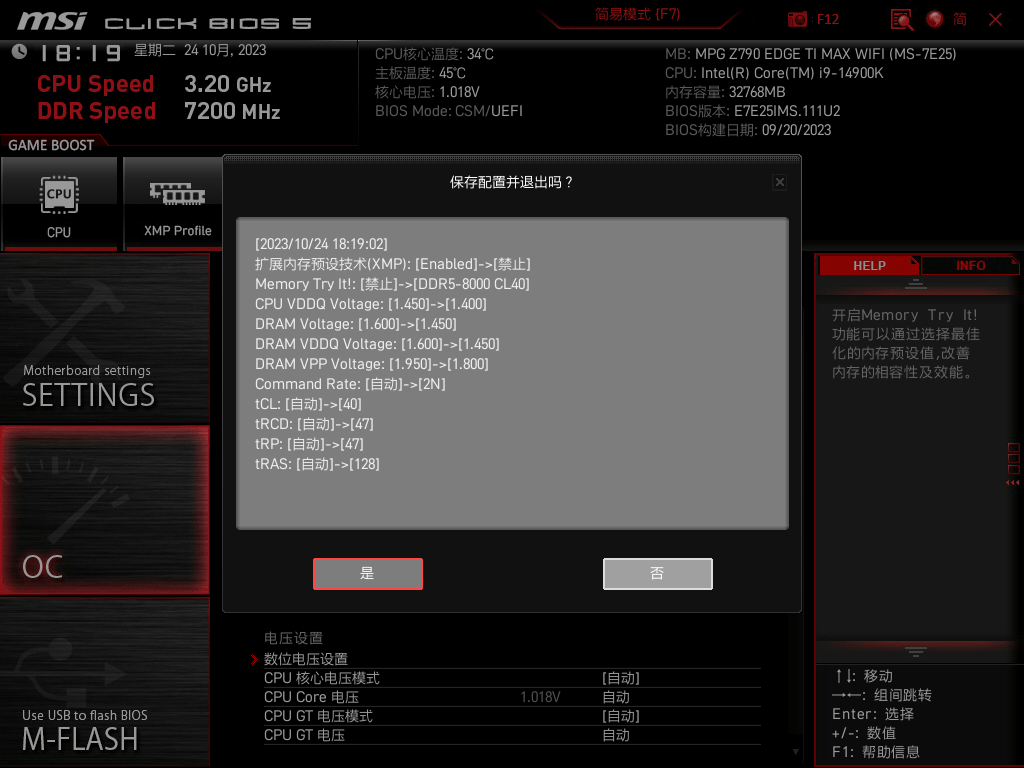Toggle the XMP Profile icon

[174, 204]
